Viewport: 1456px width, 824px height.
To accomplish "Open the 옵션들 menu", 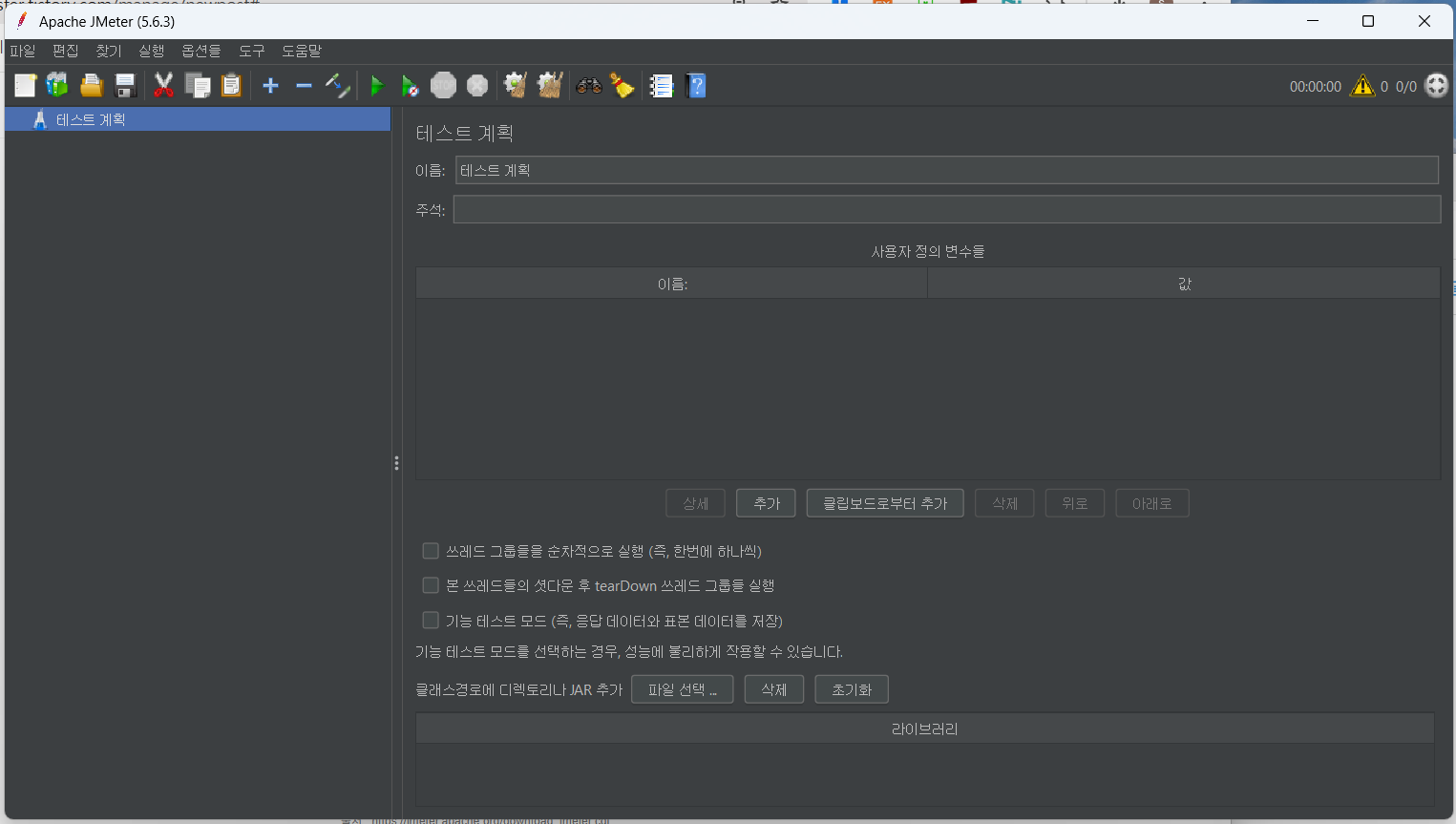I will pyautogui.click(x=201, y=51).
